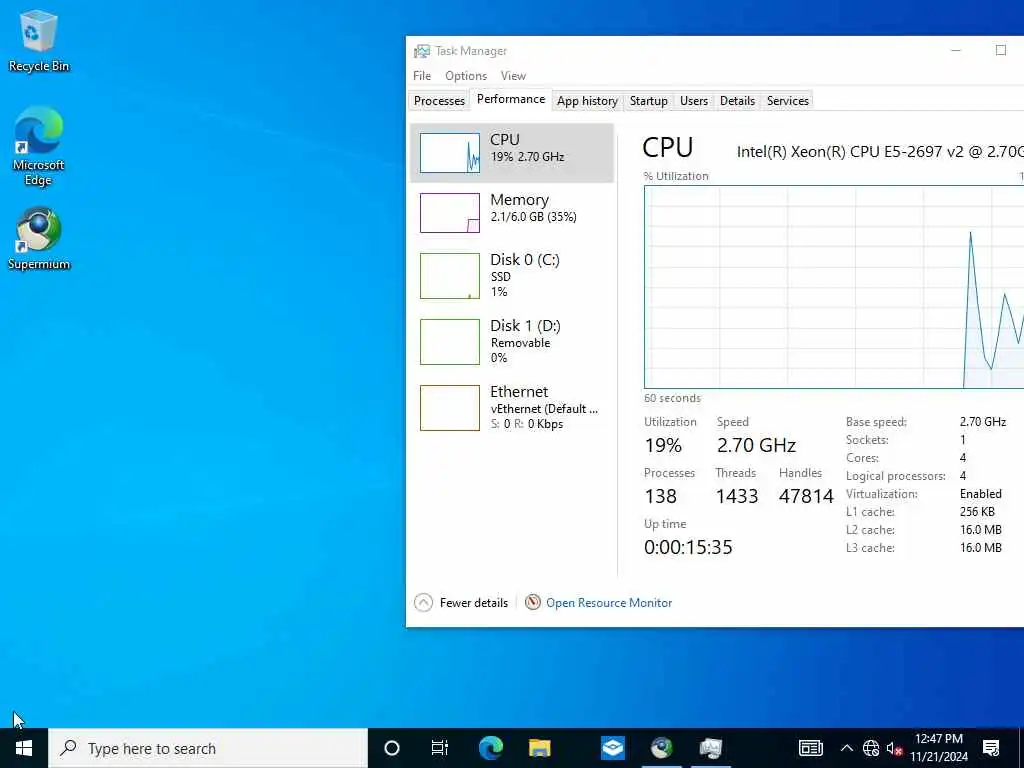Select the Performance tab

pos(511,99)
